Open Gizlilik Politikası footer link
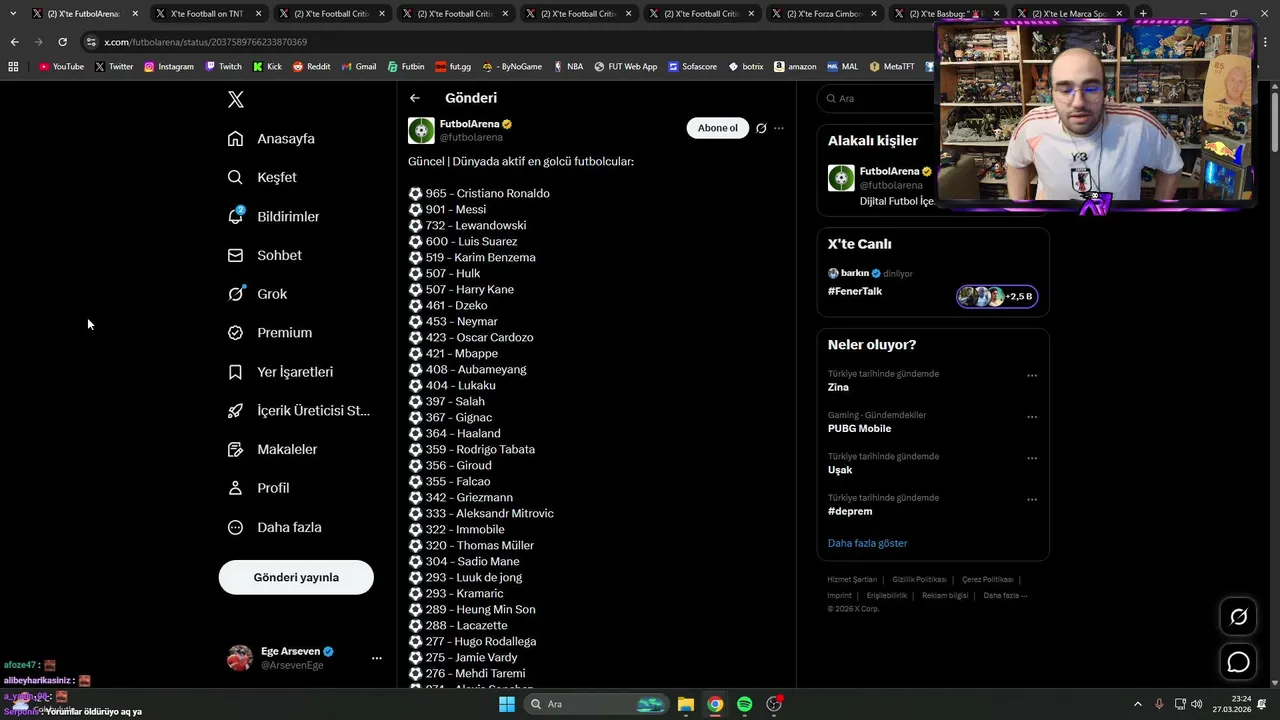The image size is (1280, 720). click(x=919, y=579)
